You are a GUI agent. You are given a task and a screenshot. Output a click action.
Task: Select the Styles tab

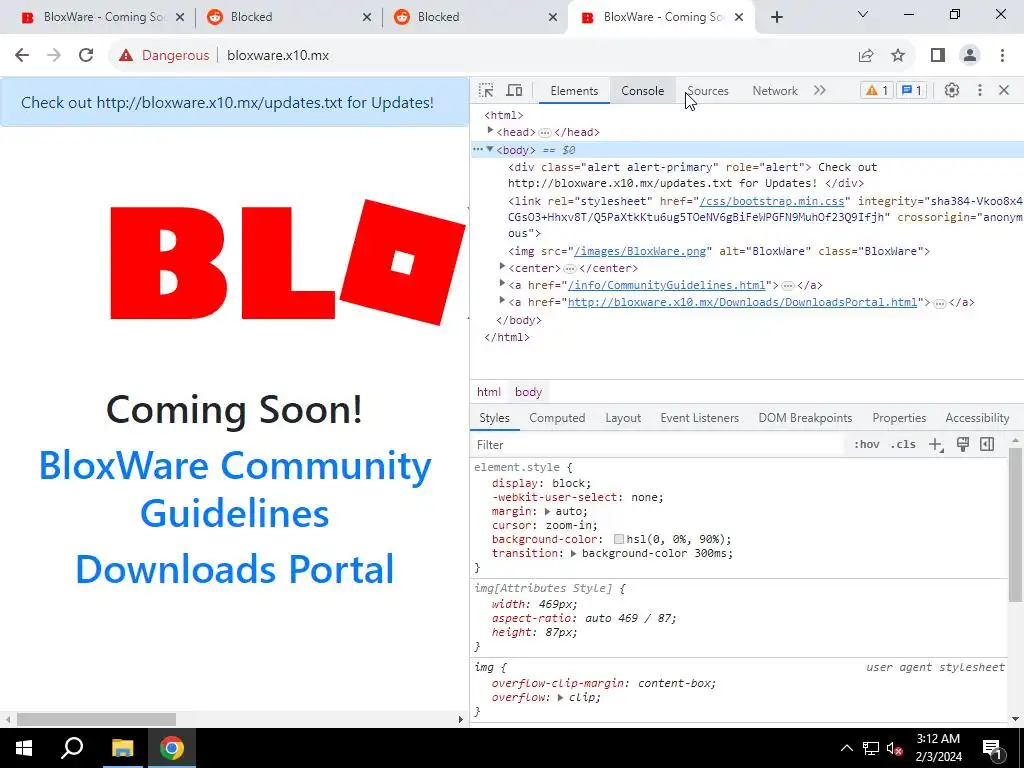coord(494,418)
